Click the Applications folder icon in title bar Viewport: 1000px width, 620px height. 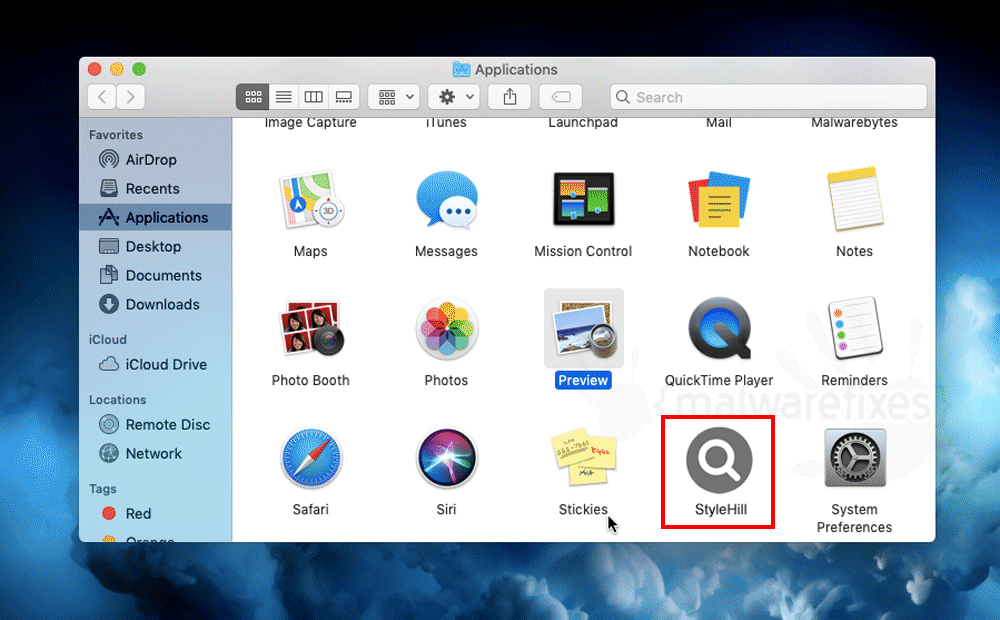coord(461,69)
